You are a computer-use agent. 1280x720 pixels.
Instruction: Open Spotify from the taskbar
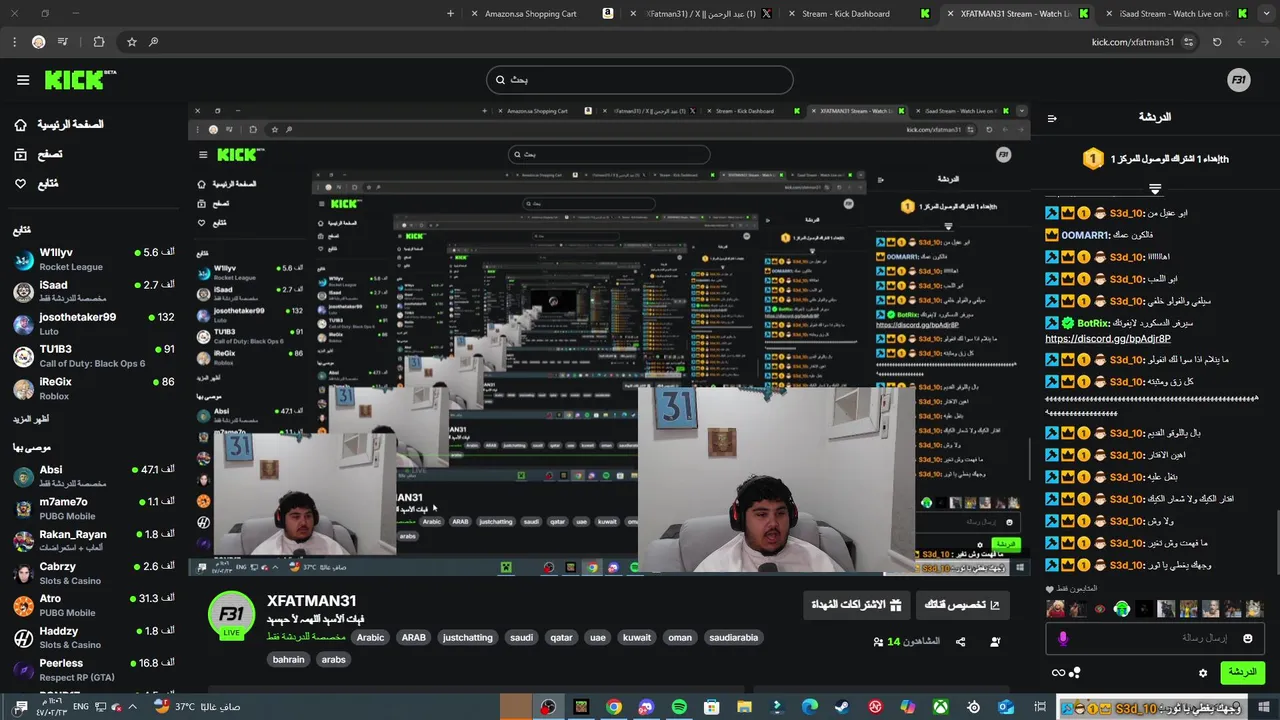[679, 707]
